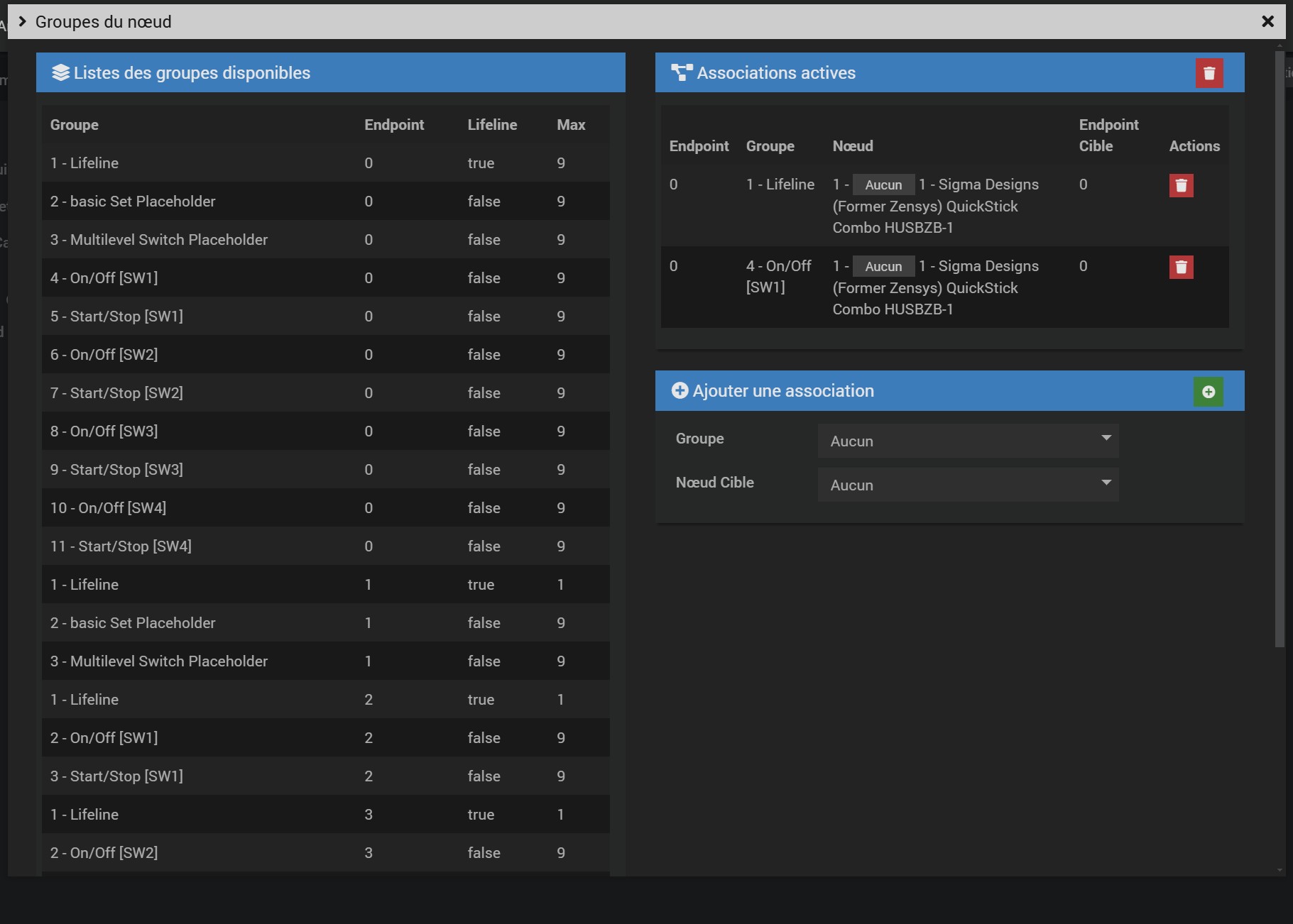
Task: Click the stacked layers icon beside Listes des groupes
Action: tap(61, 72)
